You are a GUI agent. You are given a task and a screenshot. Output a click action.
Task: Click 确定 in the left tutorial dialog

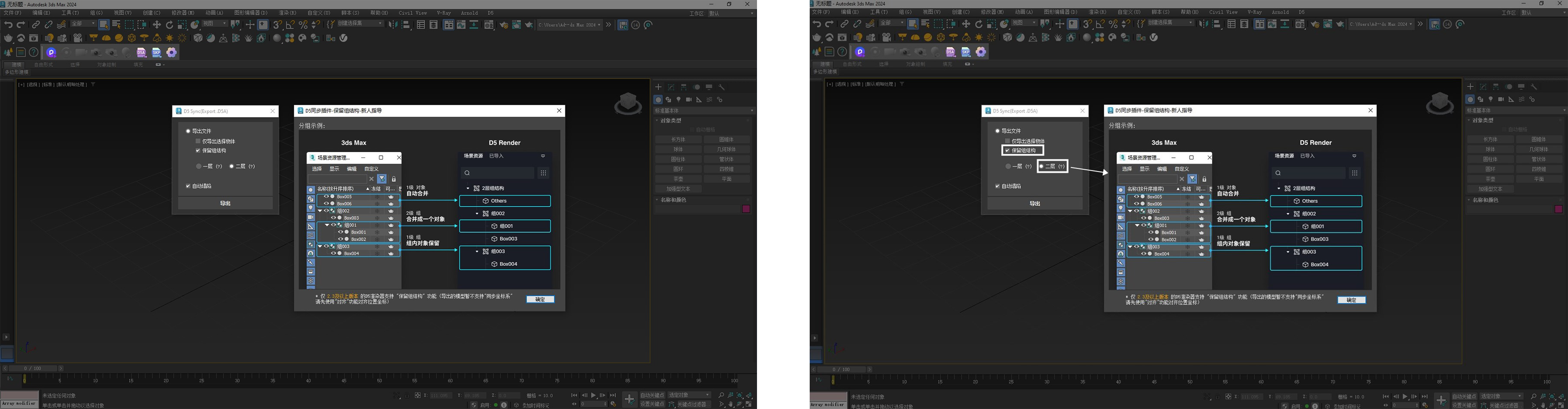coord(541,300)
